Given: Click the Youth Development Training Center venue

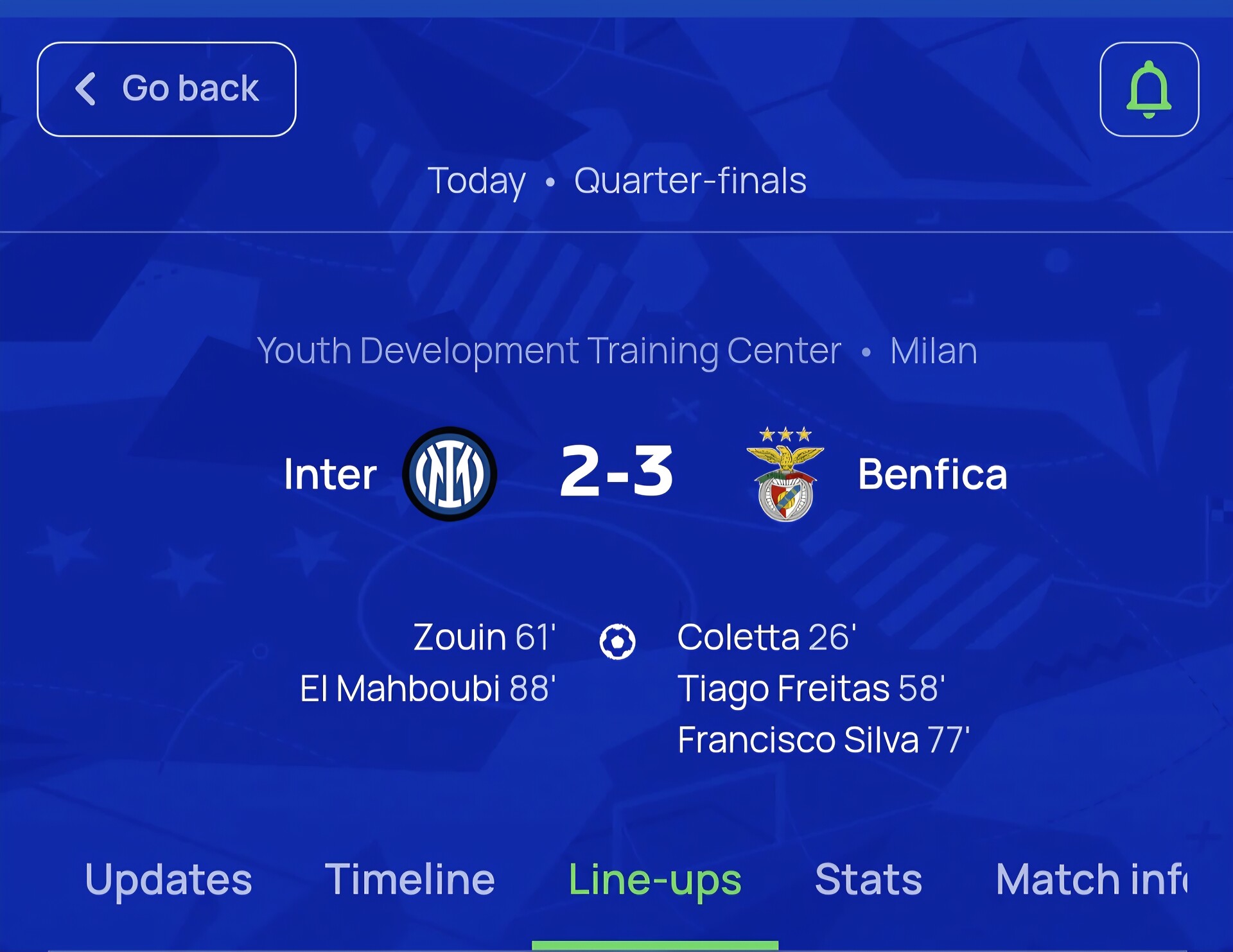Looking at the screenshot, I should [x=549, y=351].
